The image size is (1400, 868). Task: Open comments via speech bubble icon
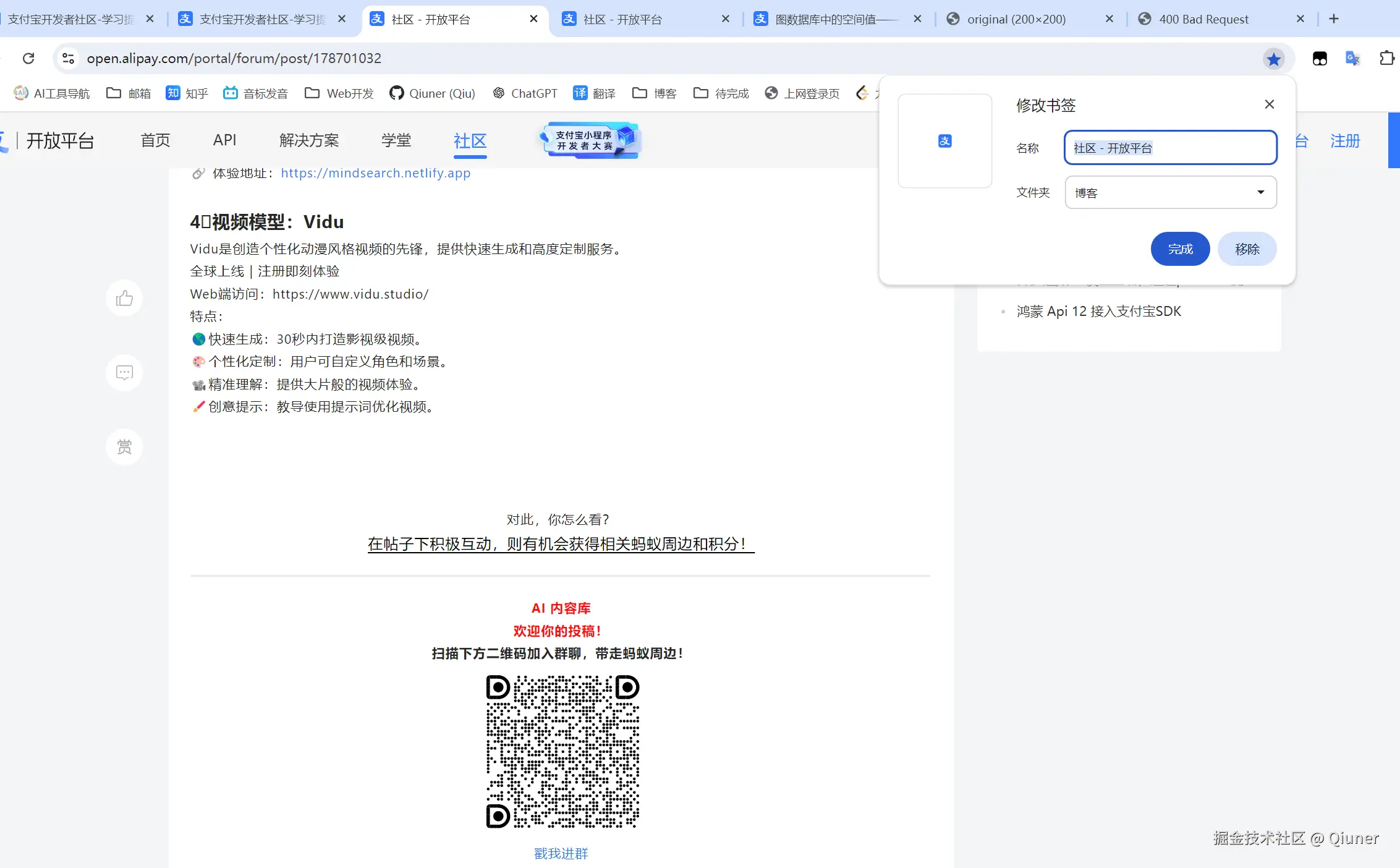point(124,373)
